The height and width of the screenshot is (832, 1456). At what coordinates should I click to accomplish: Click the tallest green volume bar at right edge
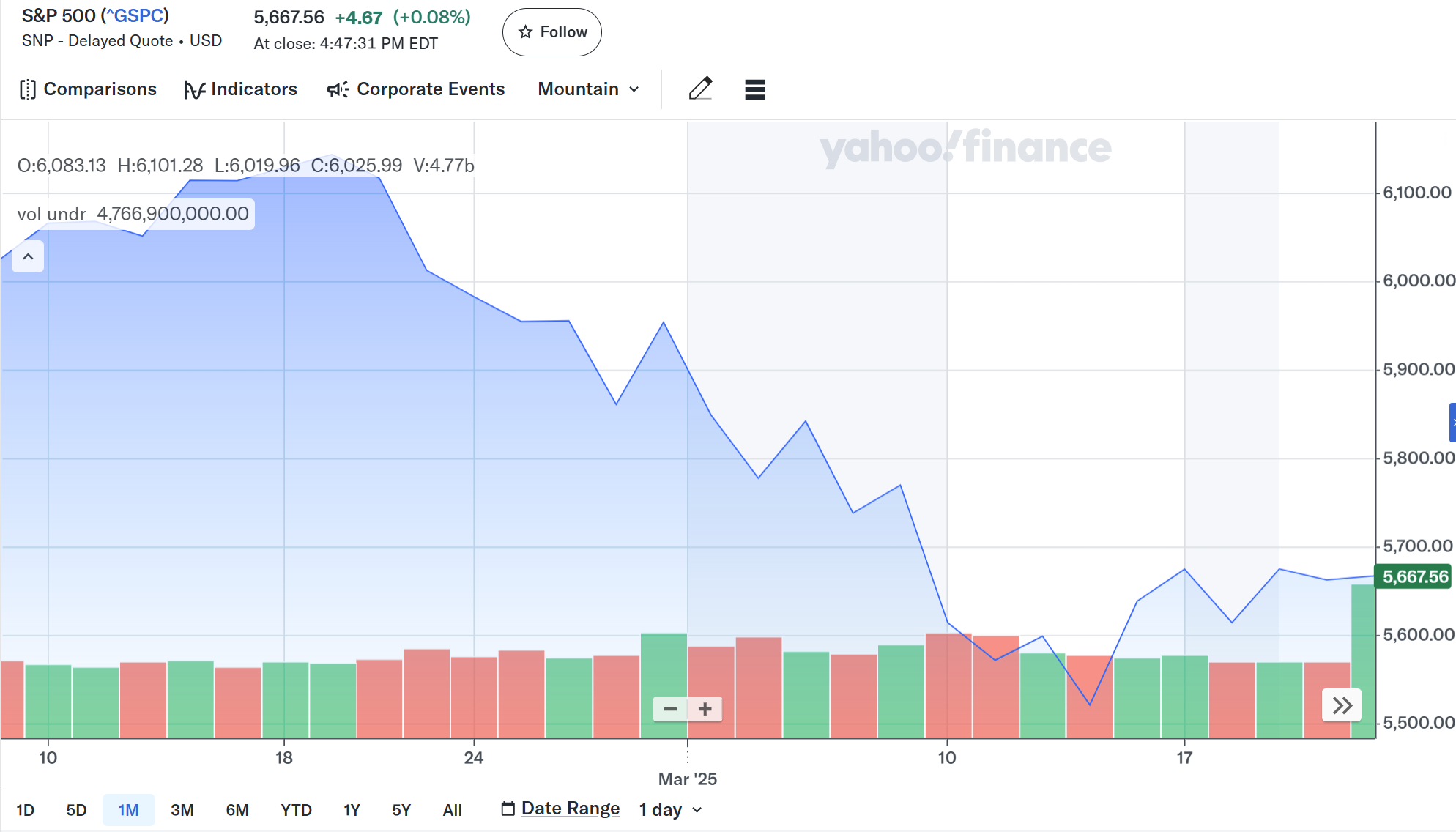pos(1363,661)
